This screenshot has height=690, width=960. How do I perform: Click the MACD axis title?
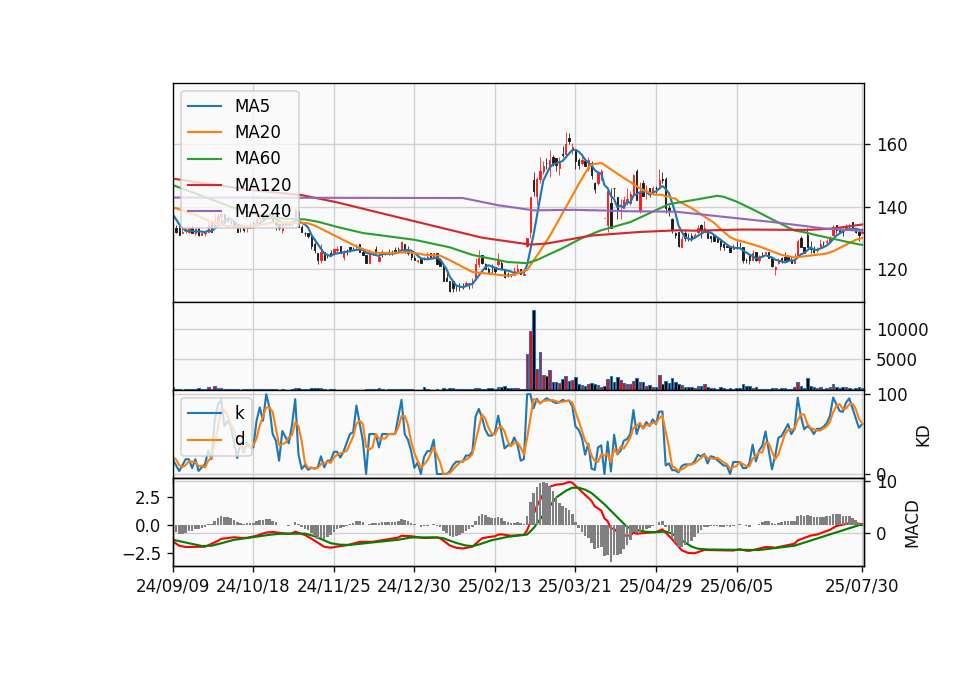tap(912, 524)
